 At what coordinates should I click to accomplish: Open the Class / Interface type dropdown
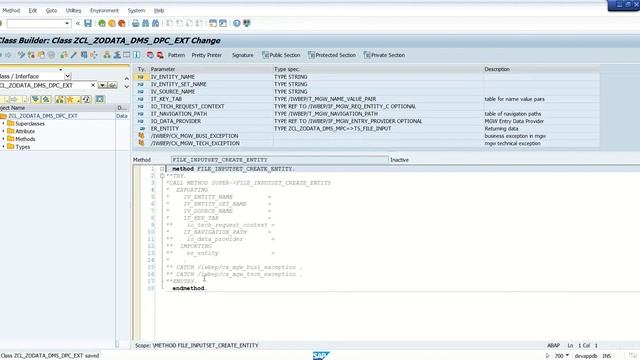point(68,76)
